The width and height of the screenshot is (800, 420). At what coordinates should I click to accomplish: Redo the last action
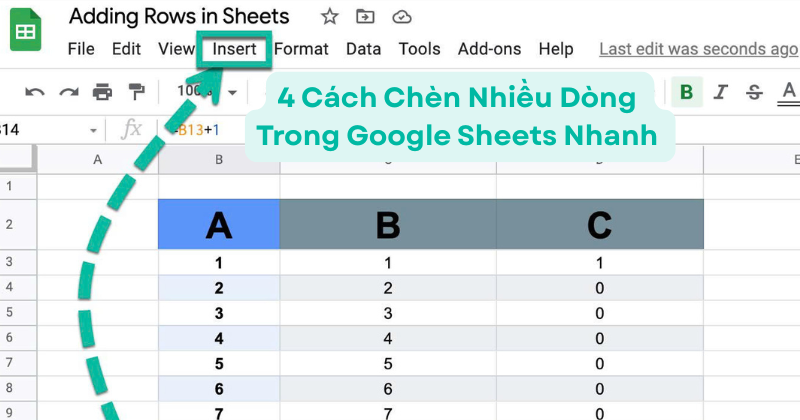[x=68, y=92]
